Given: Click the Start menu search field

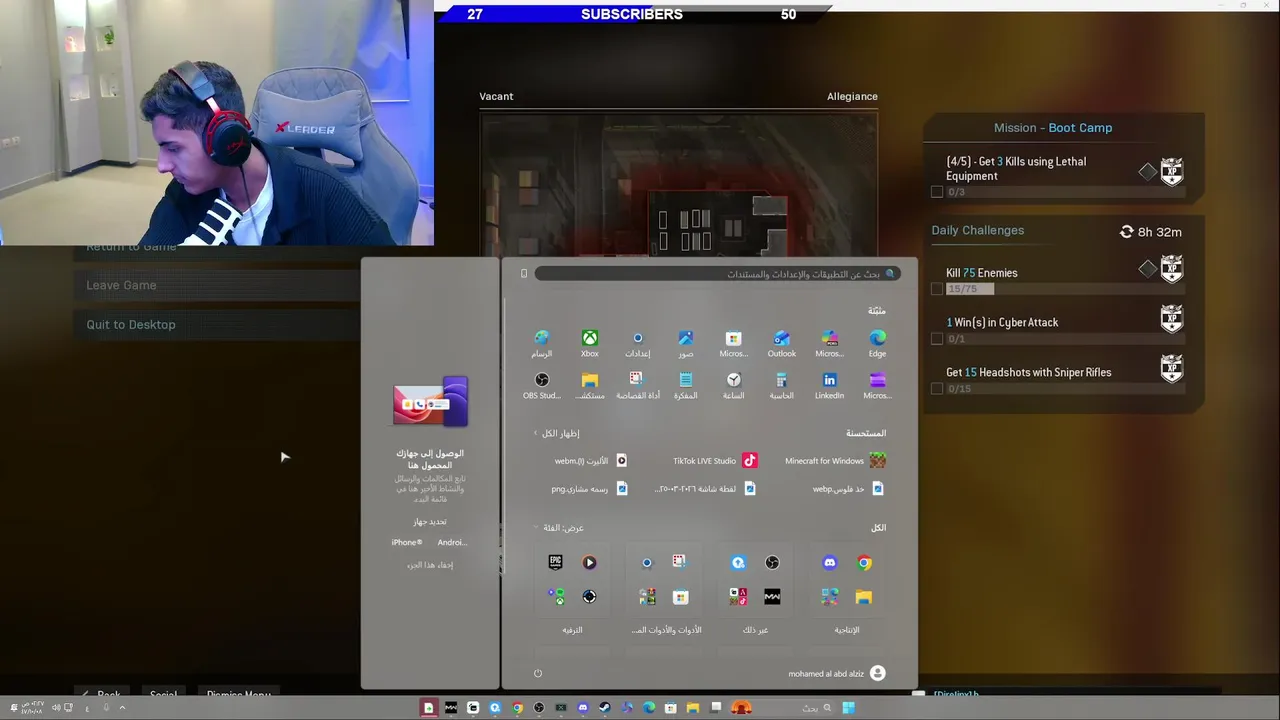Looking at the screenshot, I should pyautogui.click(x=717, y=273).
